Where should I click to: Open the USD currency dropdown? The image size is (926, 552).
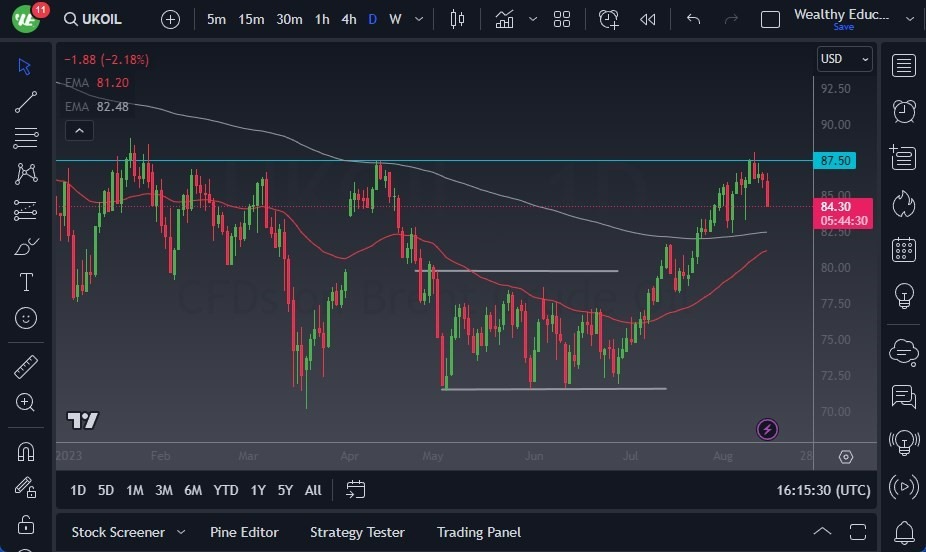click(844, 59)
